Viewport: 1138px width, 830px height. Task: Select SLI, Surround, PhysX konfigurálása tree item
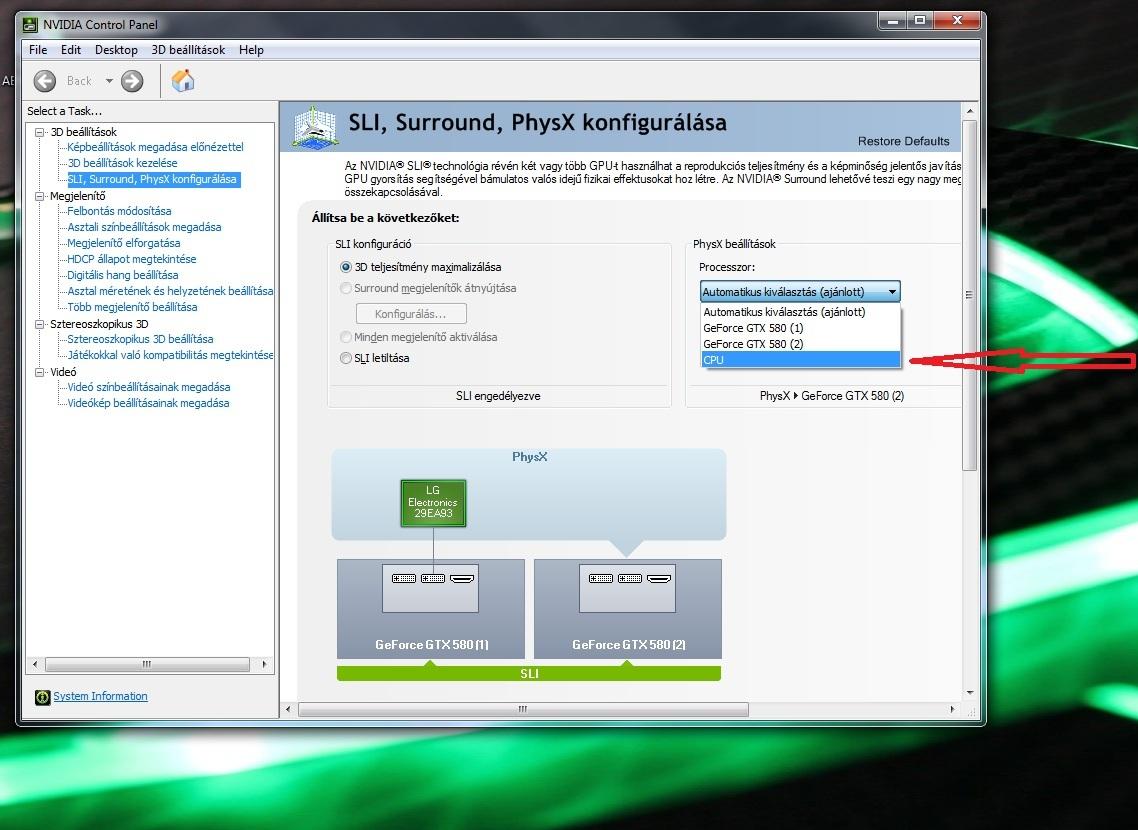(x=152, y=179)
